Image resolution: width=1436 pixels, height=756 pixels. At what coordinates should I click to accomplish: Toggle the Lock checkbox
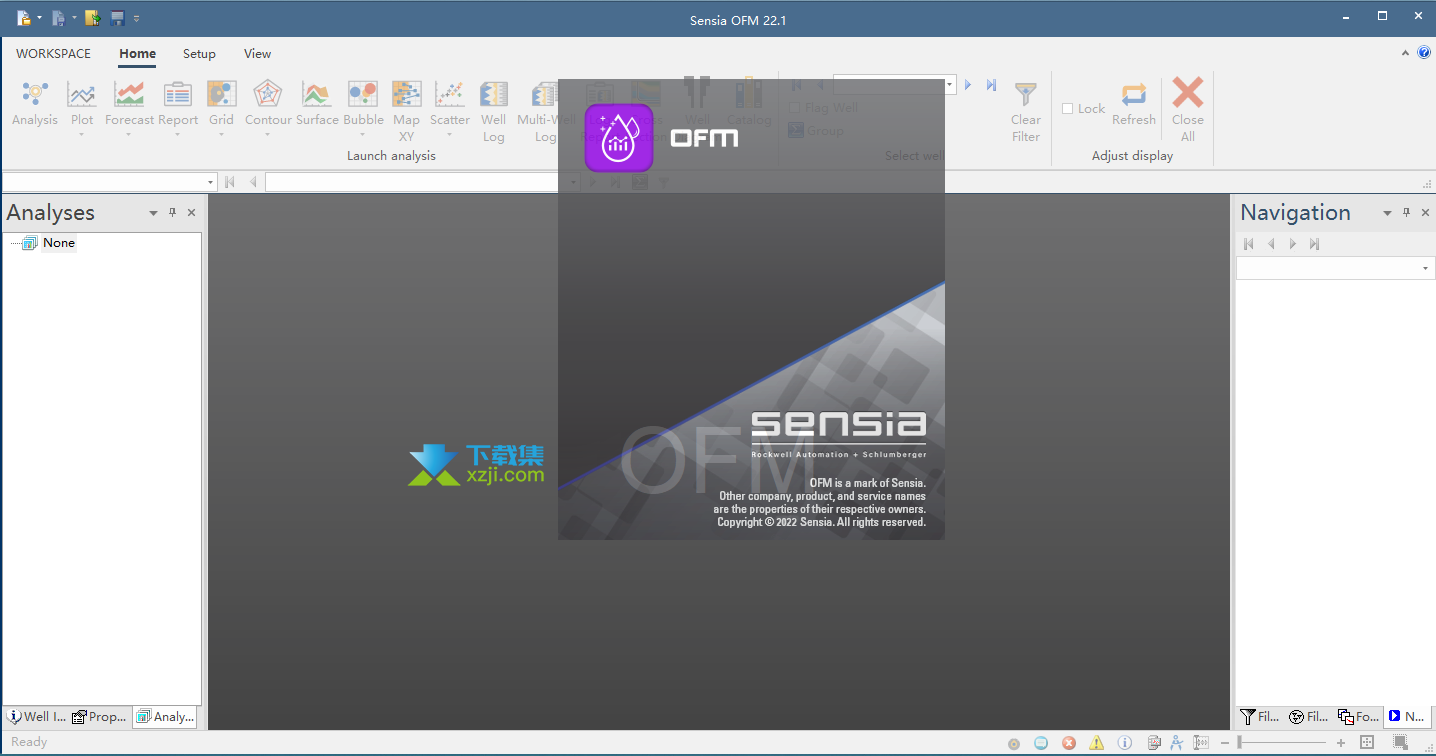pos(1067,108)
